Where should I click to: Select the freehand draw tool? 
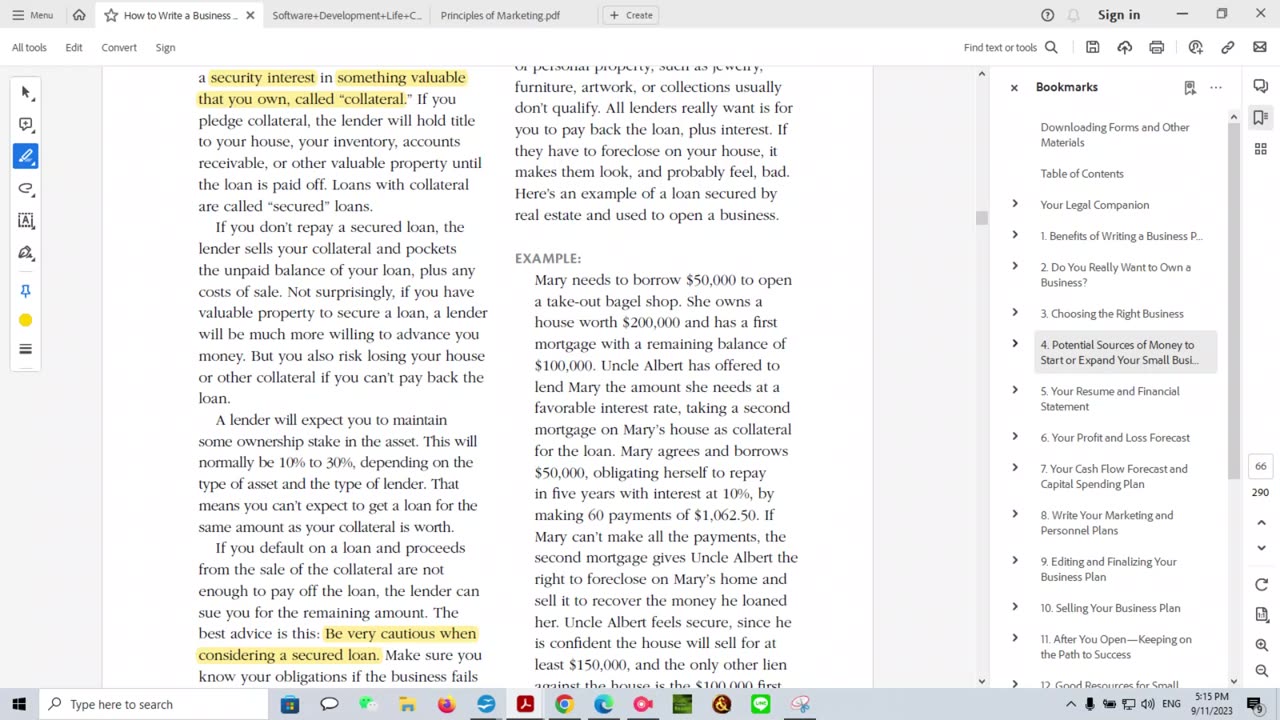pos(26,188)
